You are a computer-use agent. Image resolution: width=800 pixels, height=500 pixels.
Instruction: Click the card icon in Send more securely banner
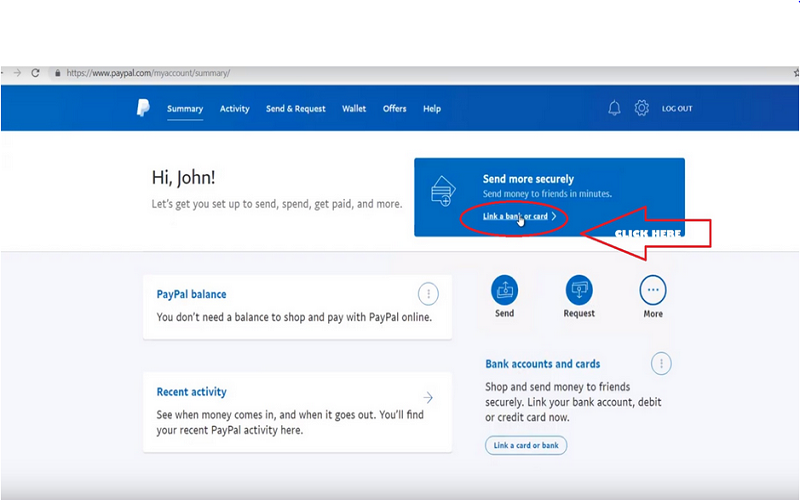pyautogui.click(x=443, y=191)
